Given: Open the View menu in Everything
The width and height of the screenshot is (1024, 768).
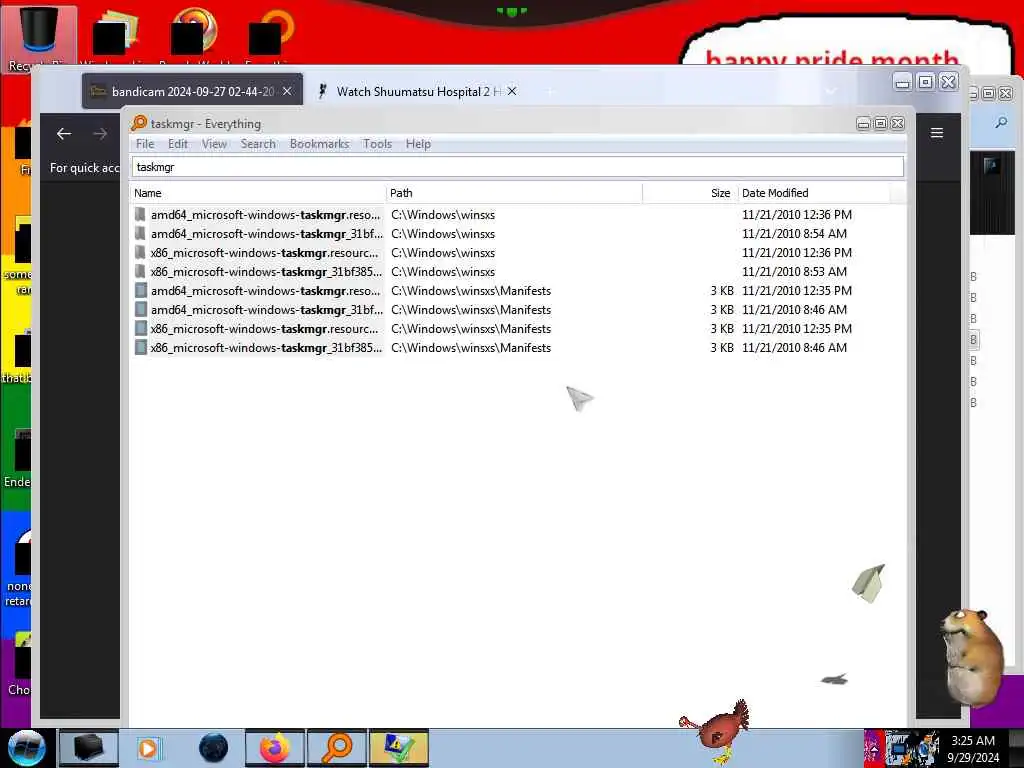Looking at the screenshot, I should (214, 144).
